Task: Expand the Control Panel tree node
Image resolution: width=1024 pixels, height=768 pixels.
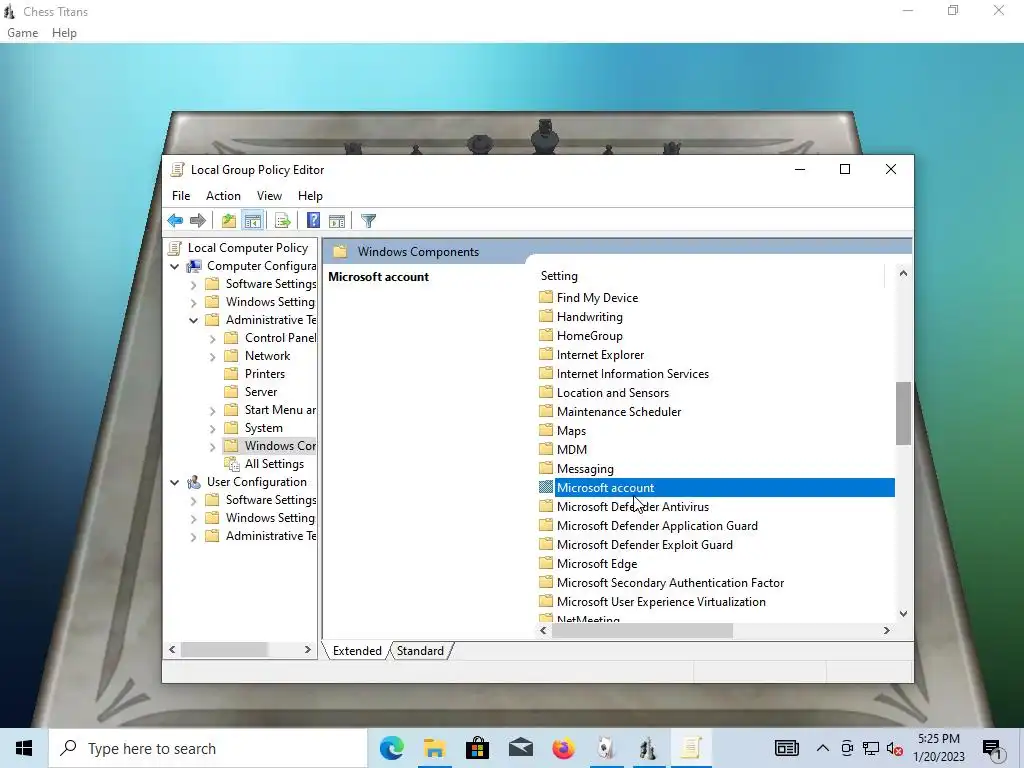Action: pos(212,339)
